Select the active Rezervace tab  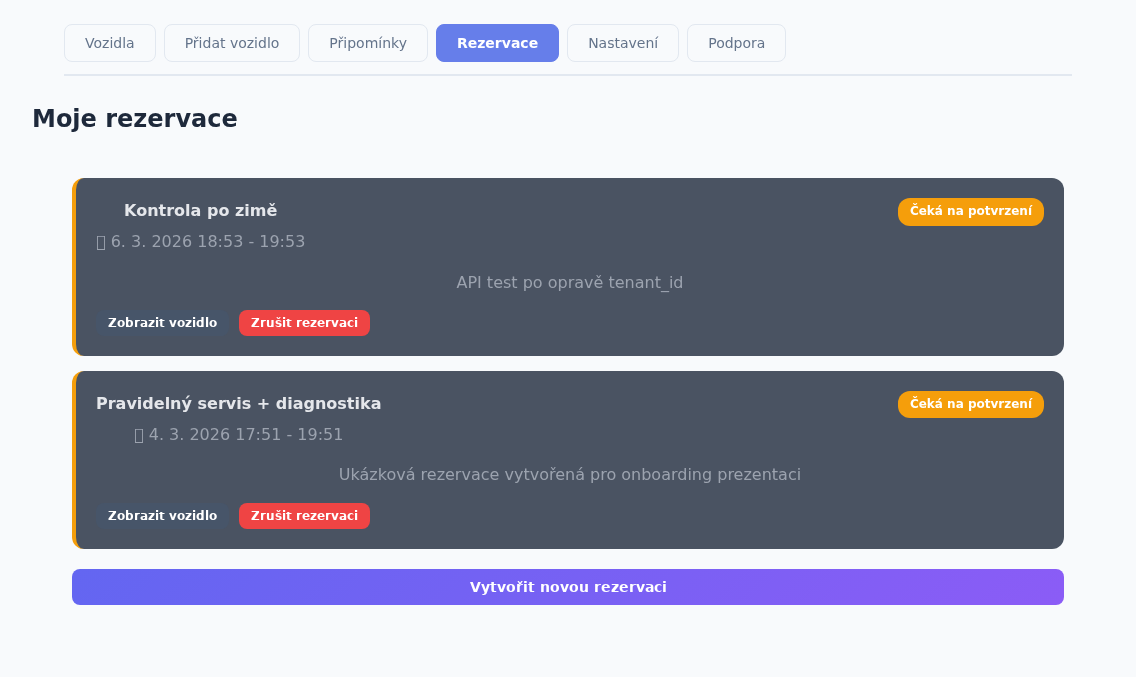coord(497,43)
